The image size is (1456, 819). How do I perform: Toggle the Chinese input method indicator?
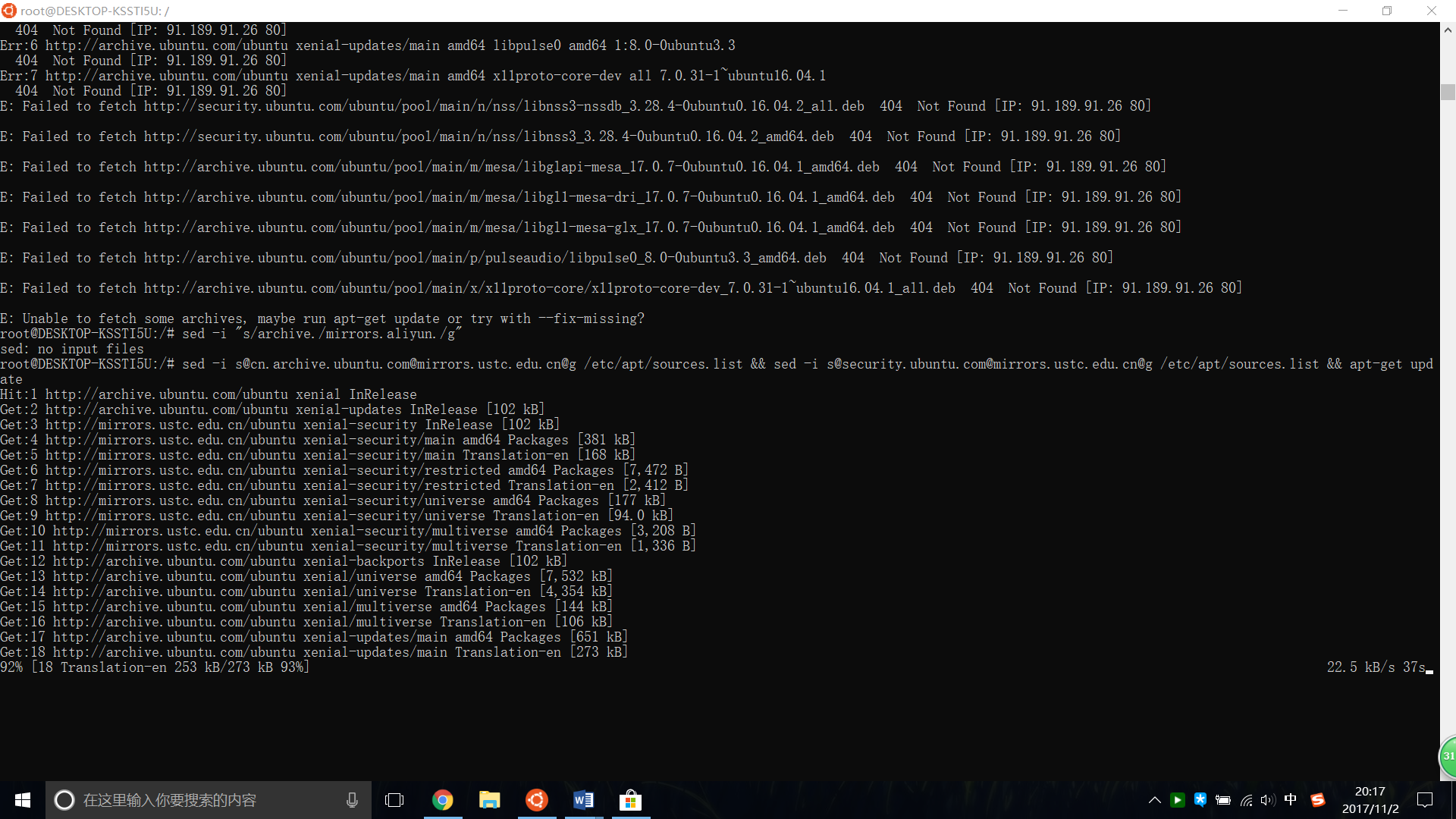[x=1291, y=799]
